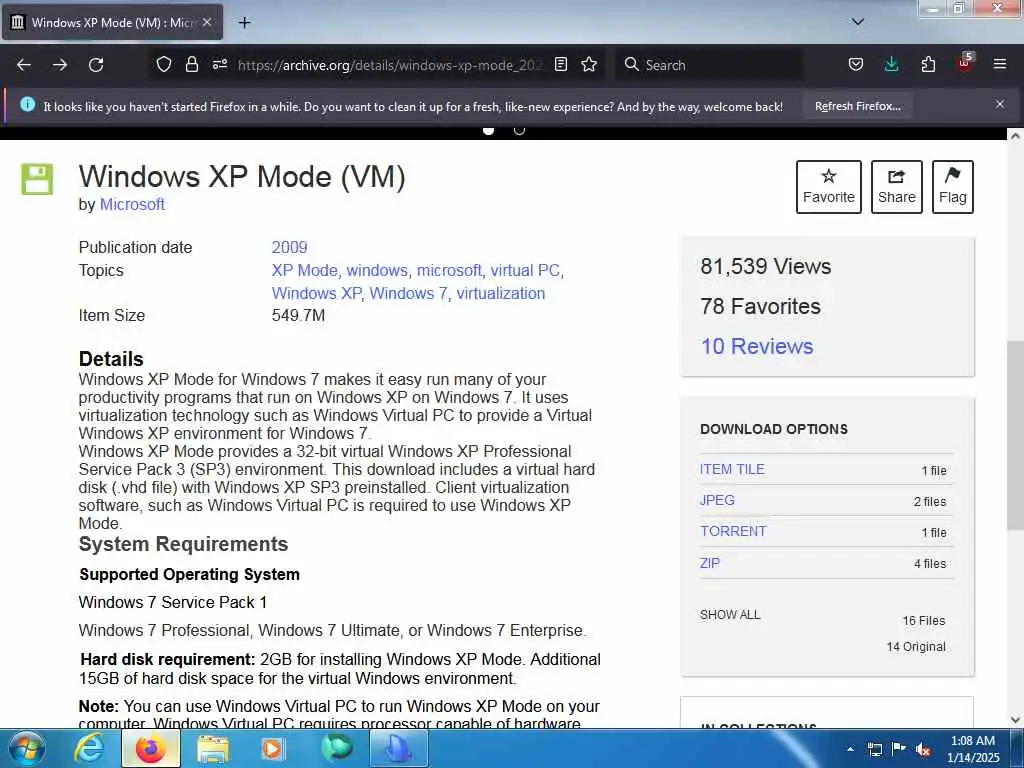Click the page scrollbar up arrow
This screenshot has height=768, width=1024.
(1015, 136)
